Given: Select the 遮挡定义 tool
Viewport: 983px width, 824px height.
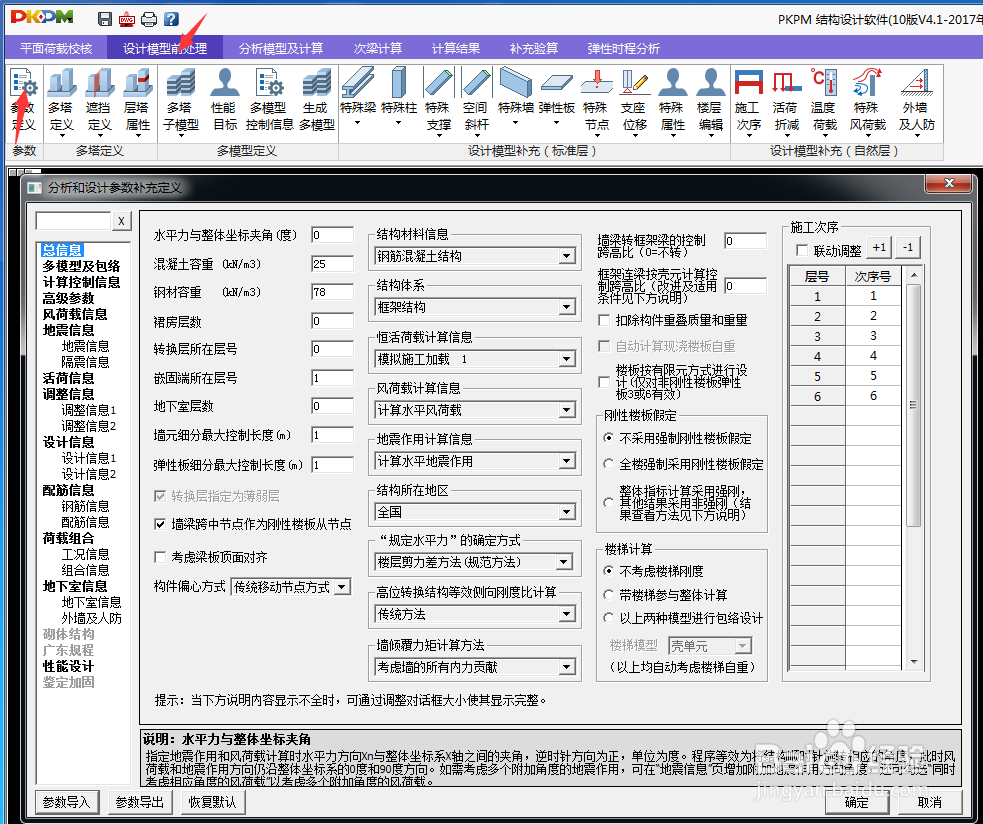Looking at the screenshot, I should click(99, 102).
